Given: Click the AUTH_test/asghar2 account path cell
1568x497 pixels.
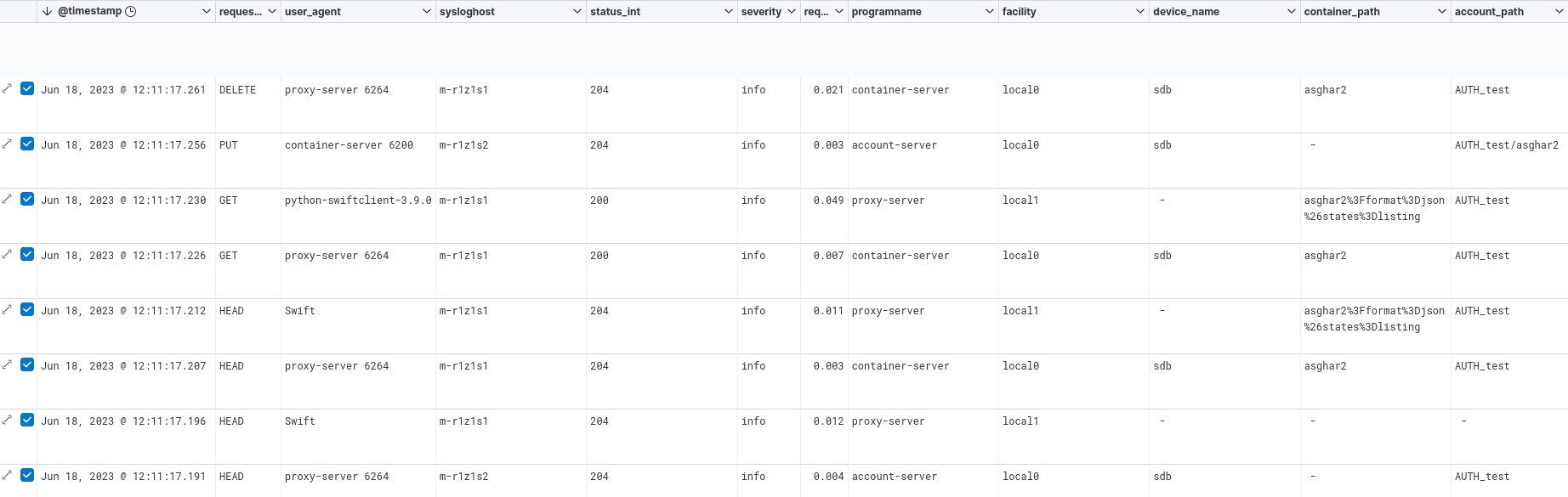Looking at the screenshot, I should [x=1506, y=145].
